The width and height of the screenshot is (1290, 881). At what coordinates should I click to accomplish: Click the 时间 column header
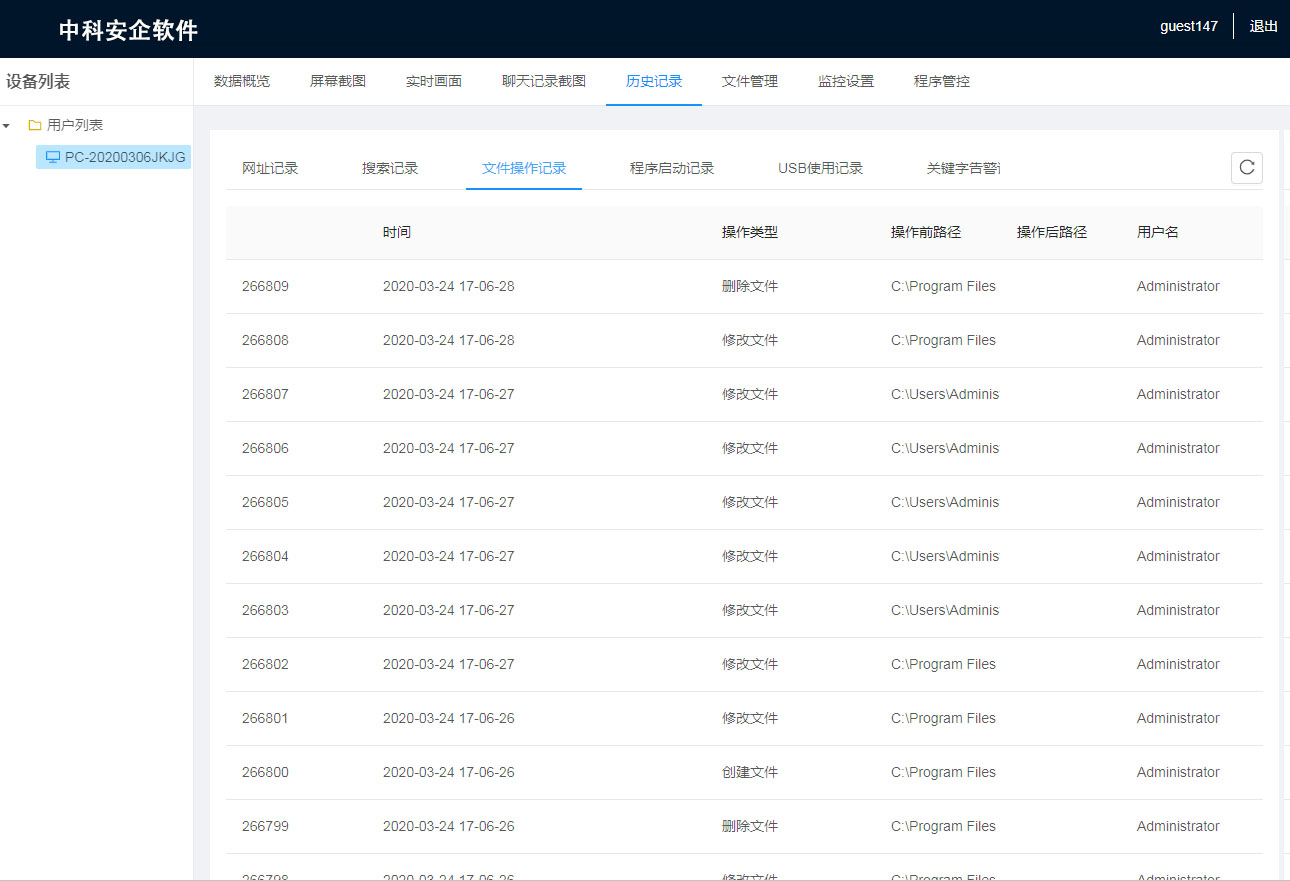[396, 232]
